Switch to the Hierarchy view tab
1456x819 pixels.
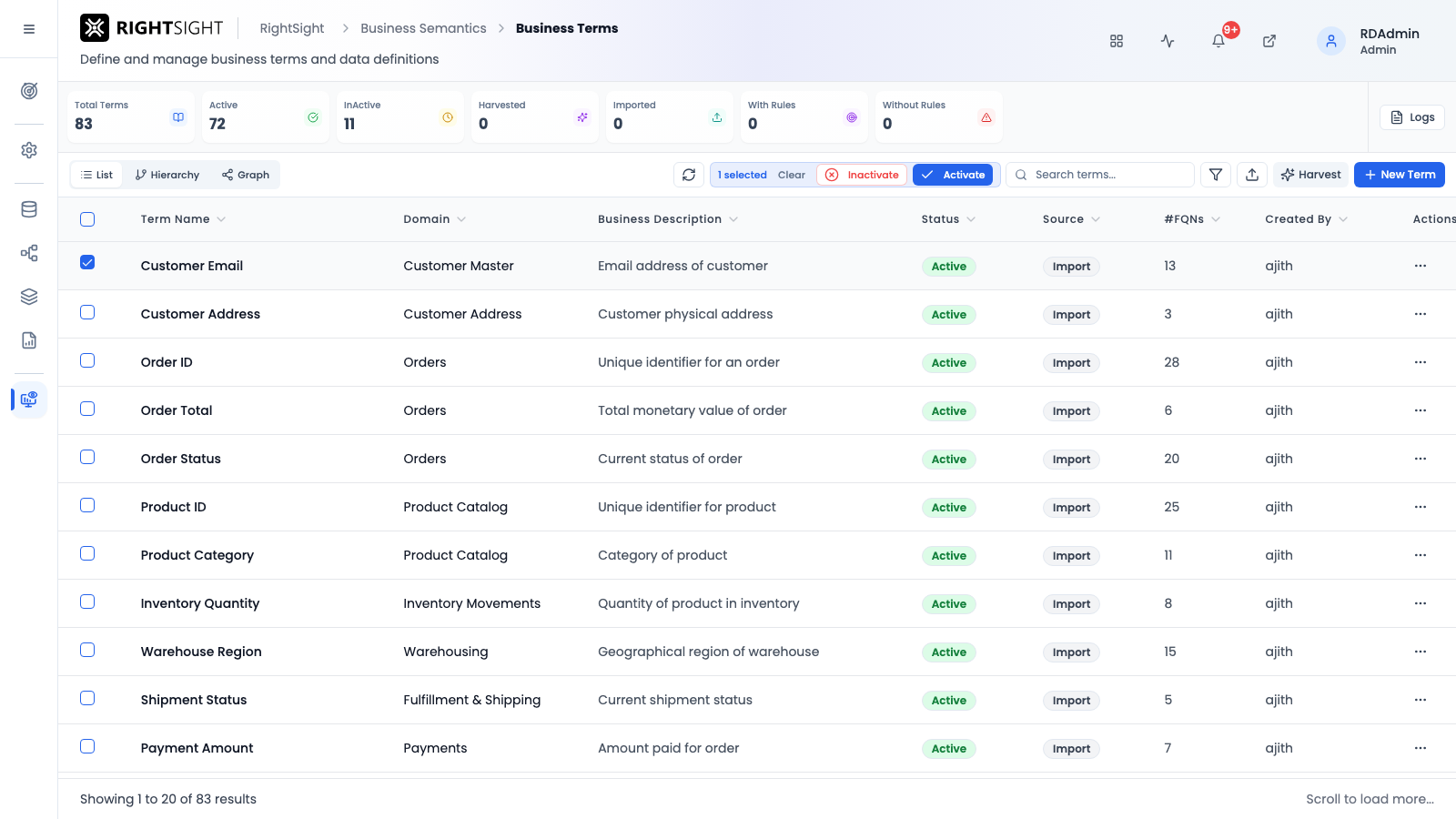coord(167,175)
